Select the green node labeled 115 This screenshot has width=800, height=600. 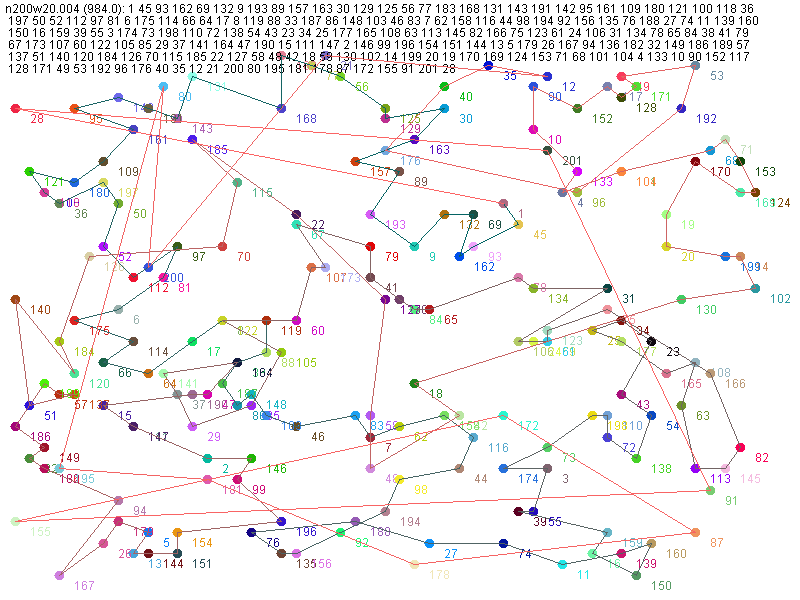click(237, 182)
